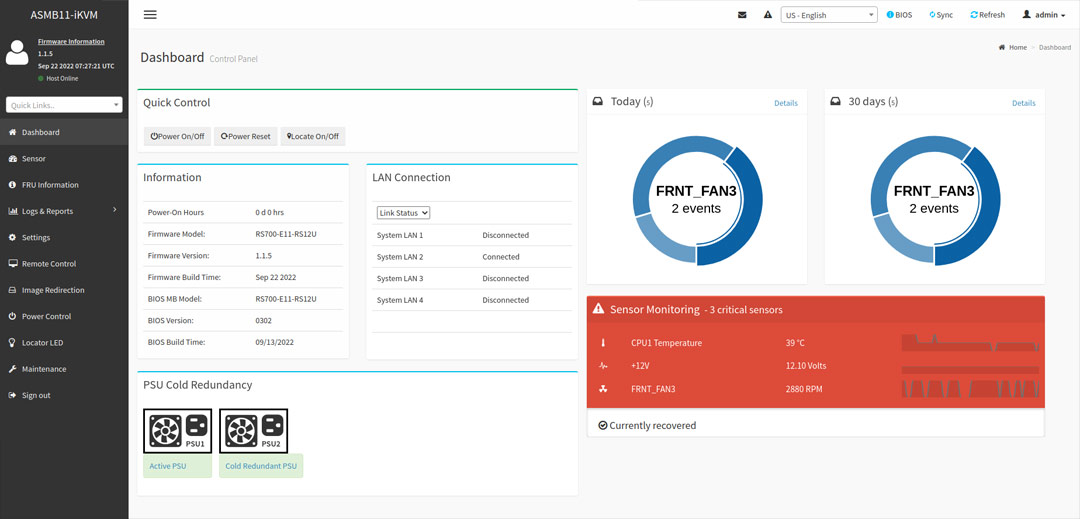The height and width of the screenshot is (519, 1080).
Task: Click the PSU1 power supply icon
Action: pyautogui.click(x=178, y=431)
